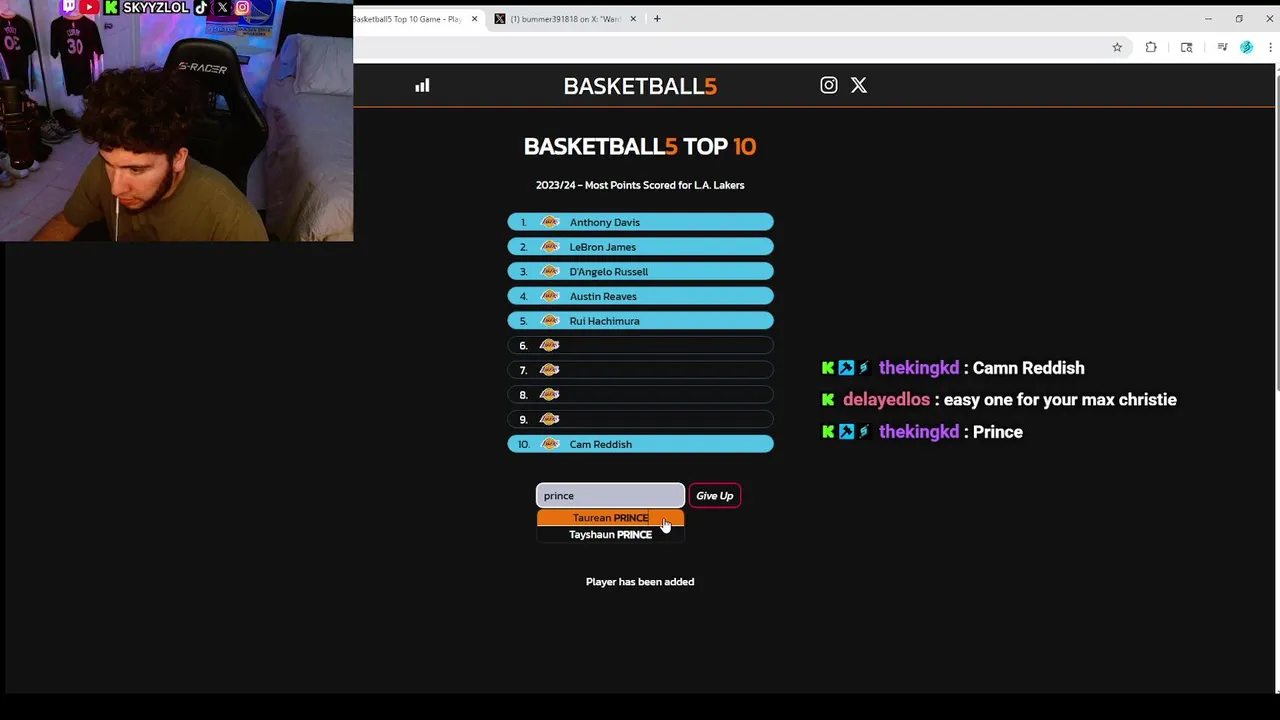Screen dimensions: 1280x720
Task: Click the Lakers logo in row 7
Action: click(549, 370)
